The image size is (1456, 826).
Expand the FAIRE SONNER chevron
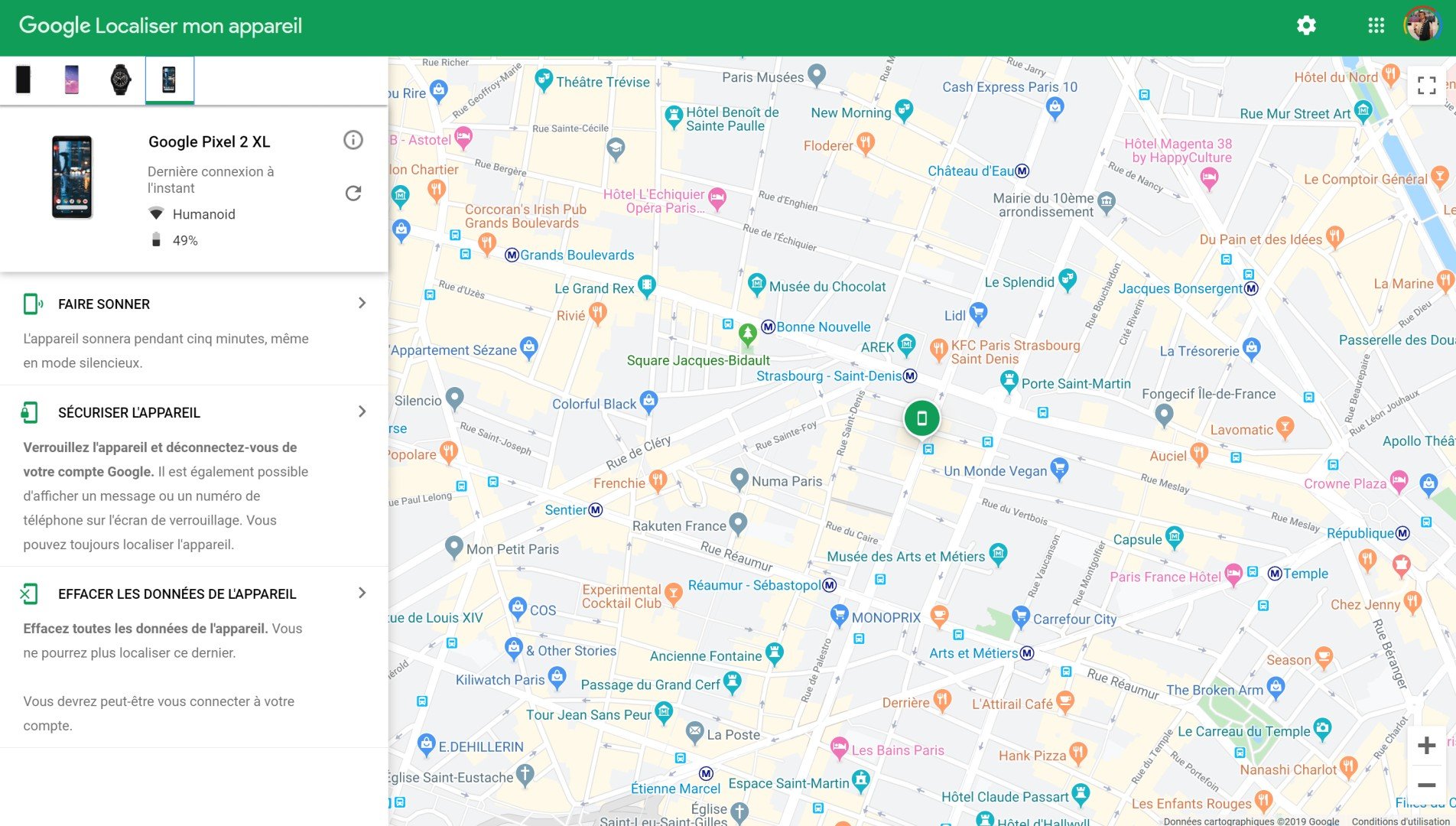[x=362, y=304]
